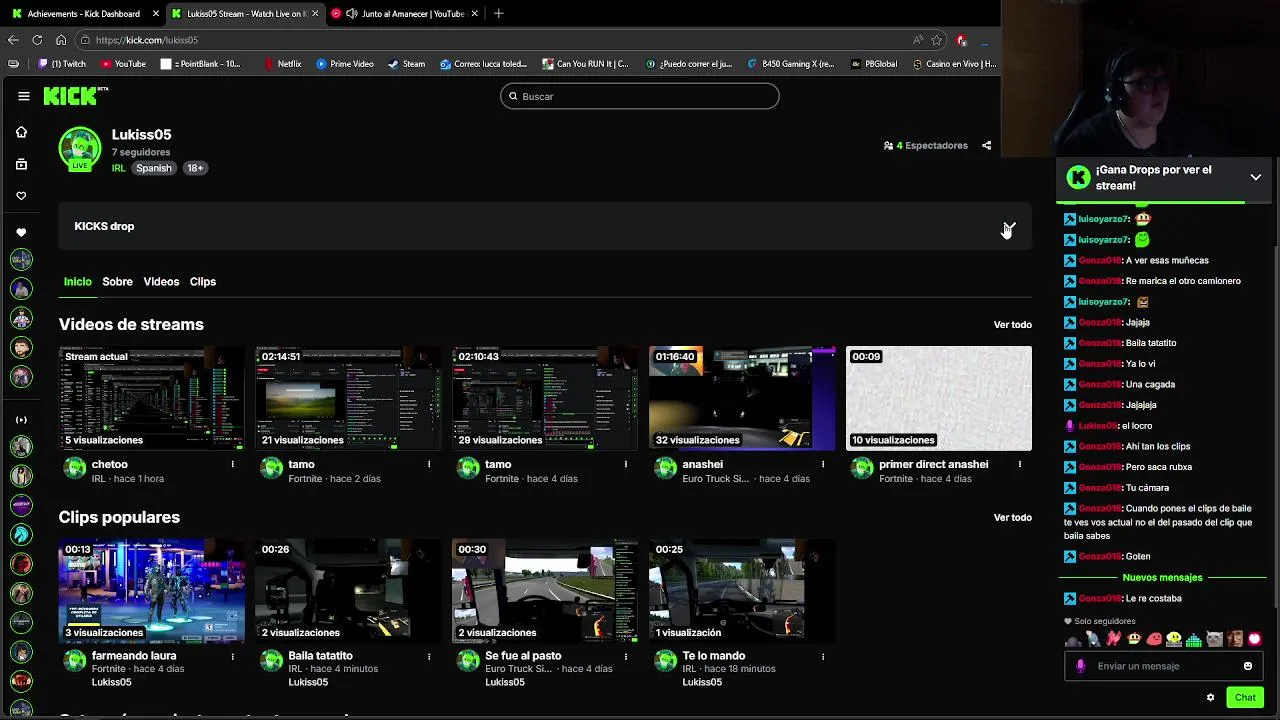
Task: Open Steam bookmark
Action: [x=406, y=64]
